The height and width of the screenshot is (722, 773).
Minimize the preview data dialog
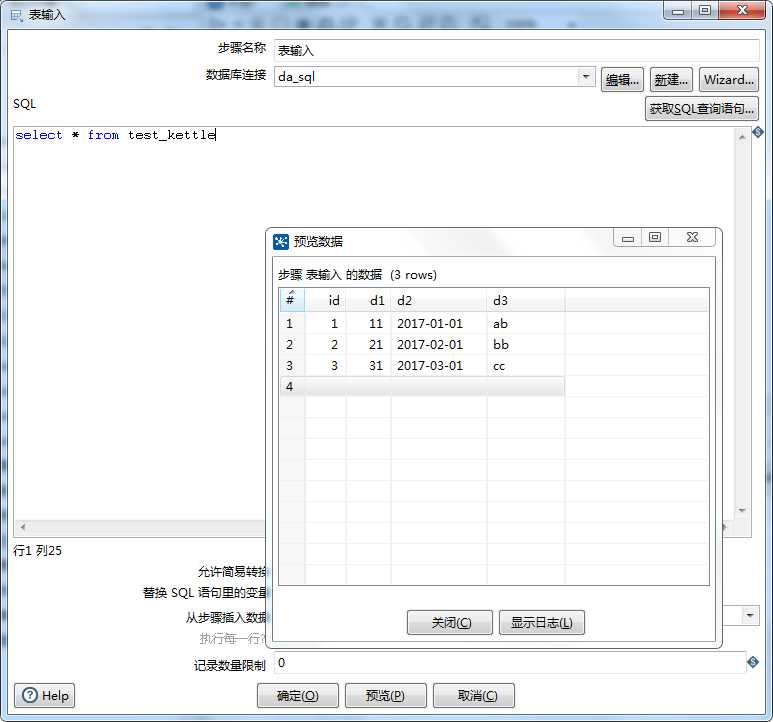(x=628, y=237)
